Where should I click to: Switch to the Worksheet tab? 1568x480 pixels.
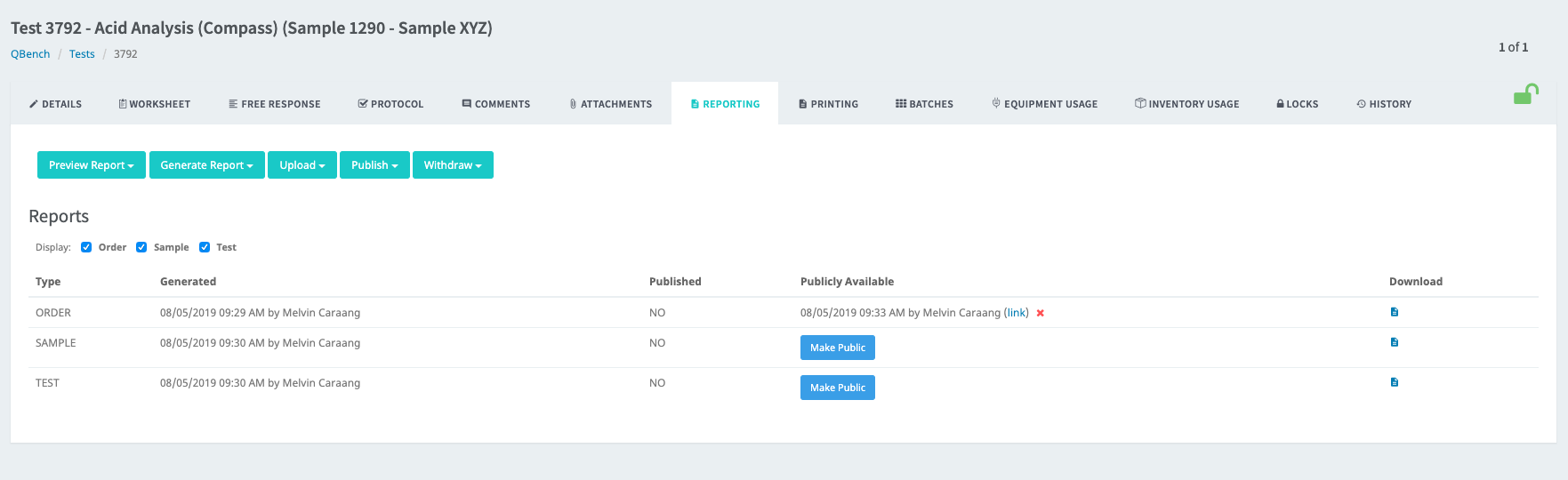[x=155, y=104]
